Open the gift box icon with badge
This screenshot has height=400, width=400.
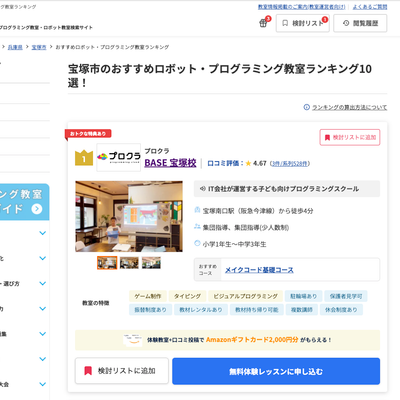pyautogui.click(x=263, y=23)
